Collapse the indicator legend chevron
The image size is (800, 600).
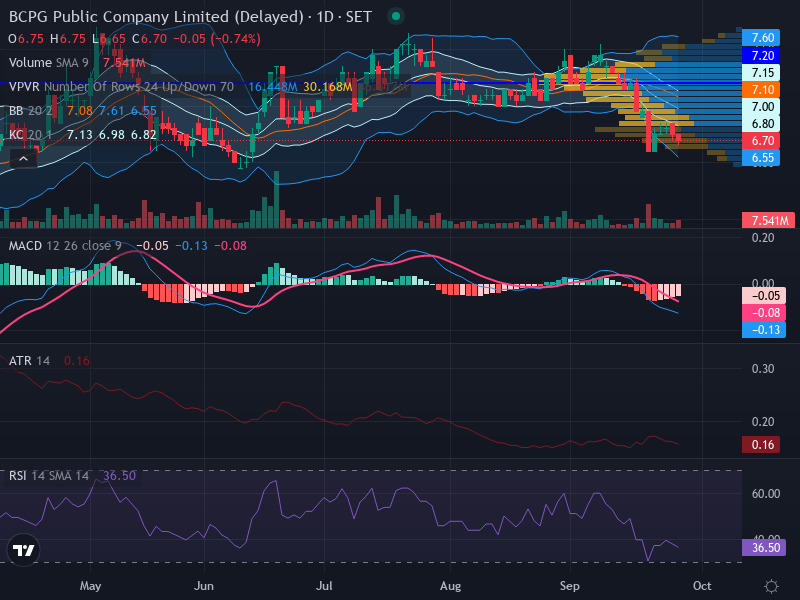point(23,159)
